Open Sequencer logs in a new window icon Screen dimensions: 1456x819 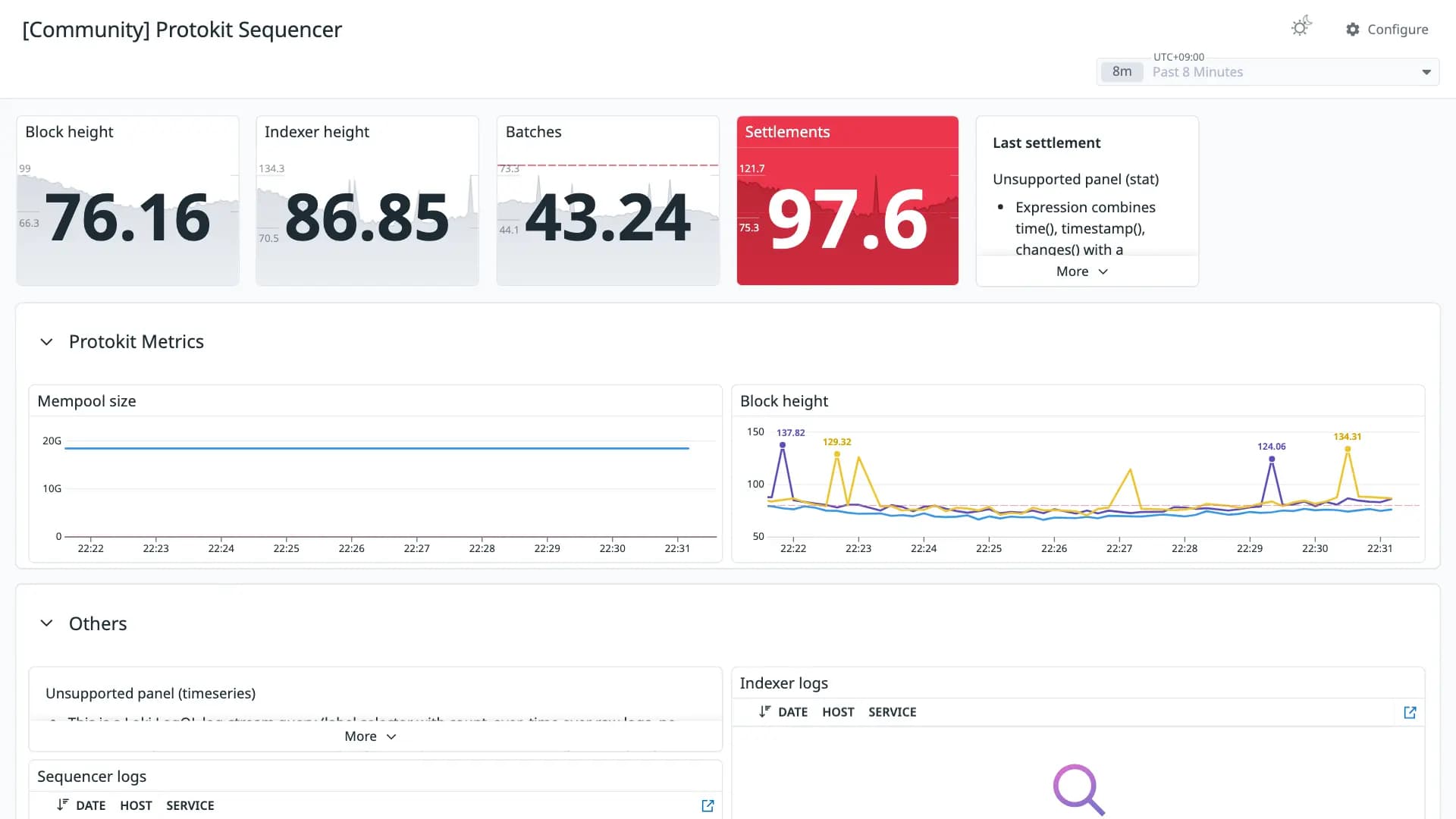pyautogui.click(x=708, y=805)
